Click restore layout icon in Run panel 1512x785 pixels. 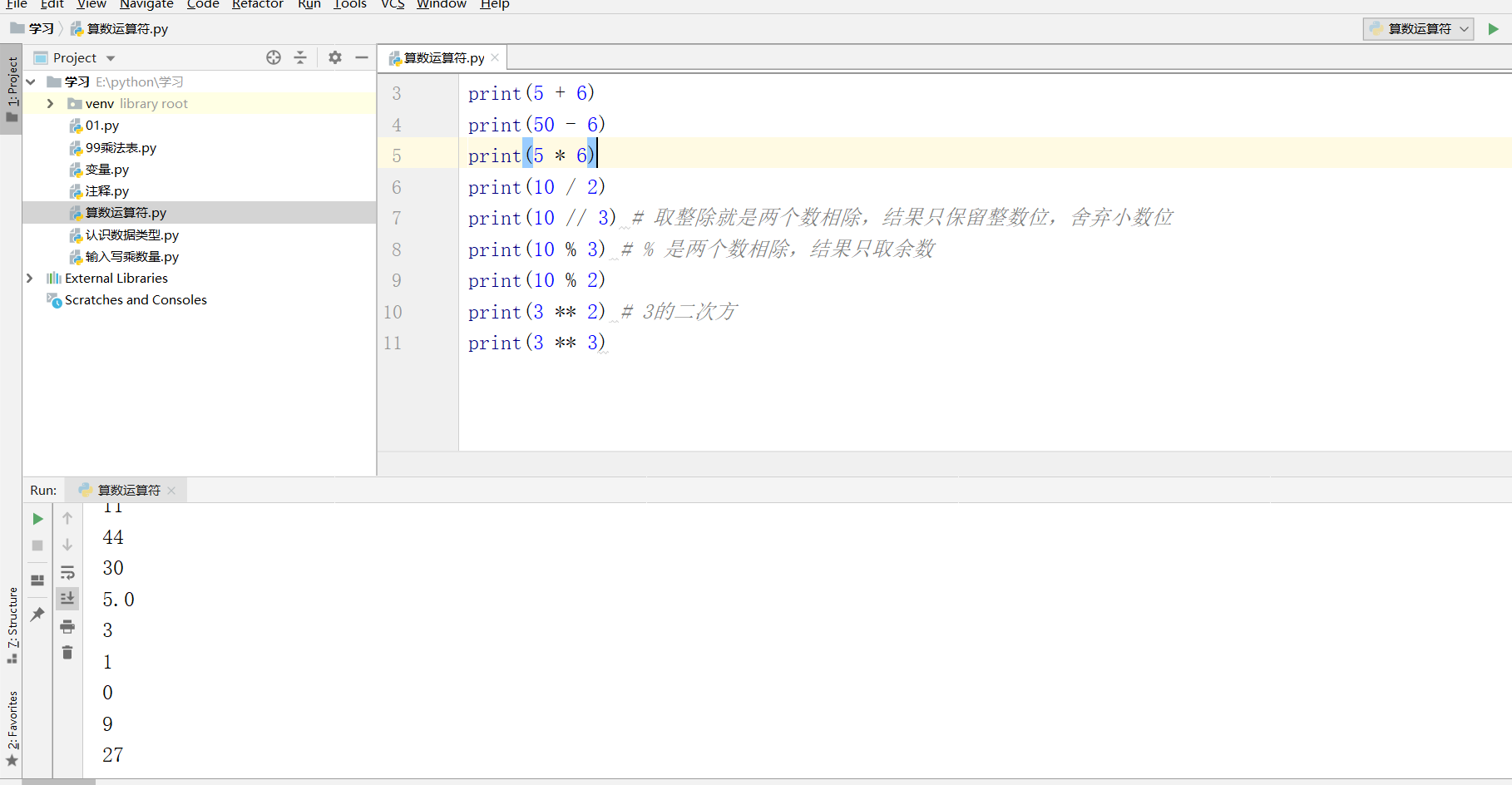pos(37,580)
